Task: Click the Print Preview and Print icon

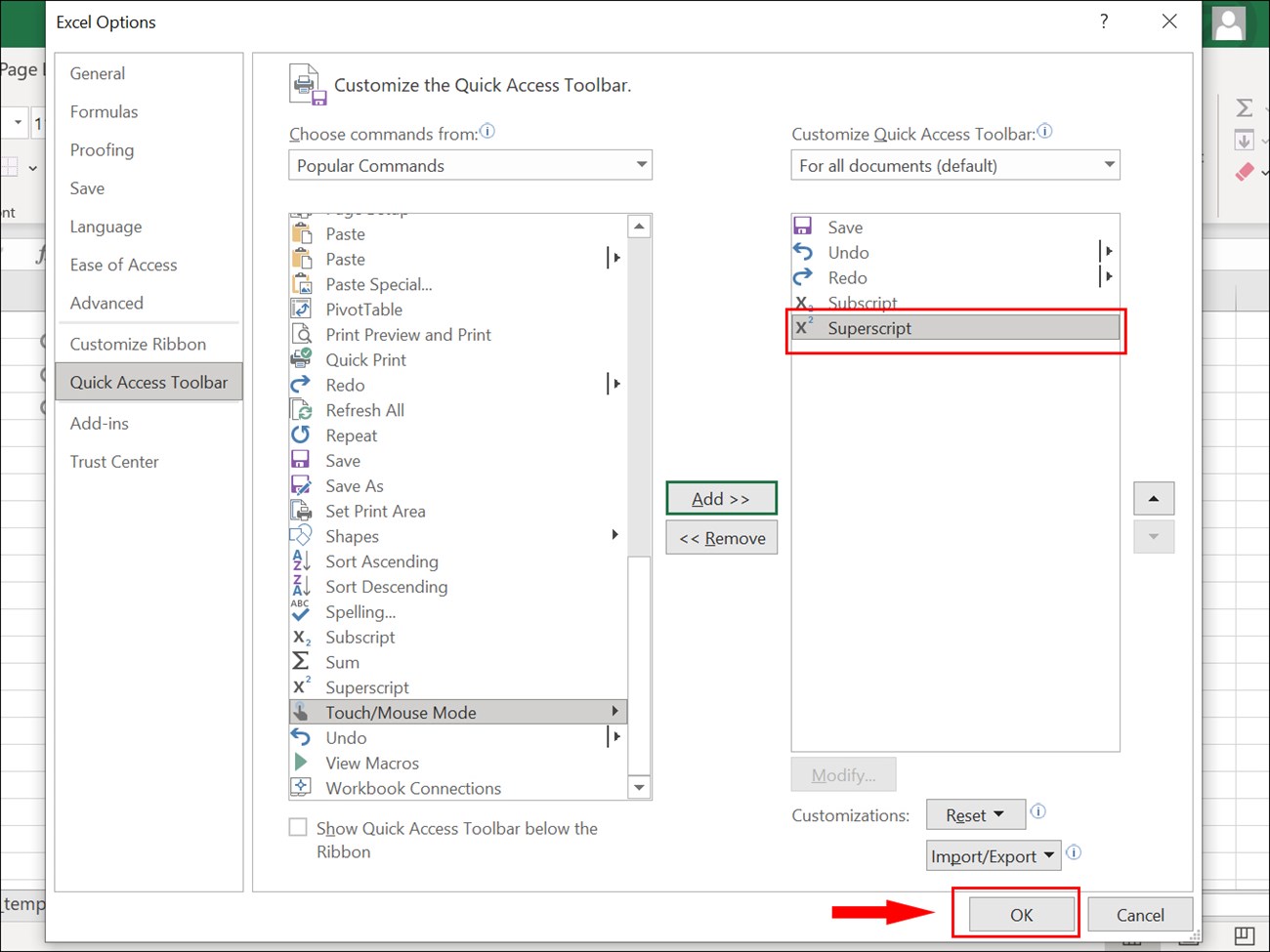Action: (301, 334)
